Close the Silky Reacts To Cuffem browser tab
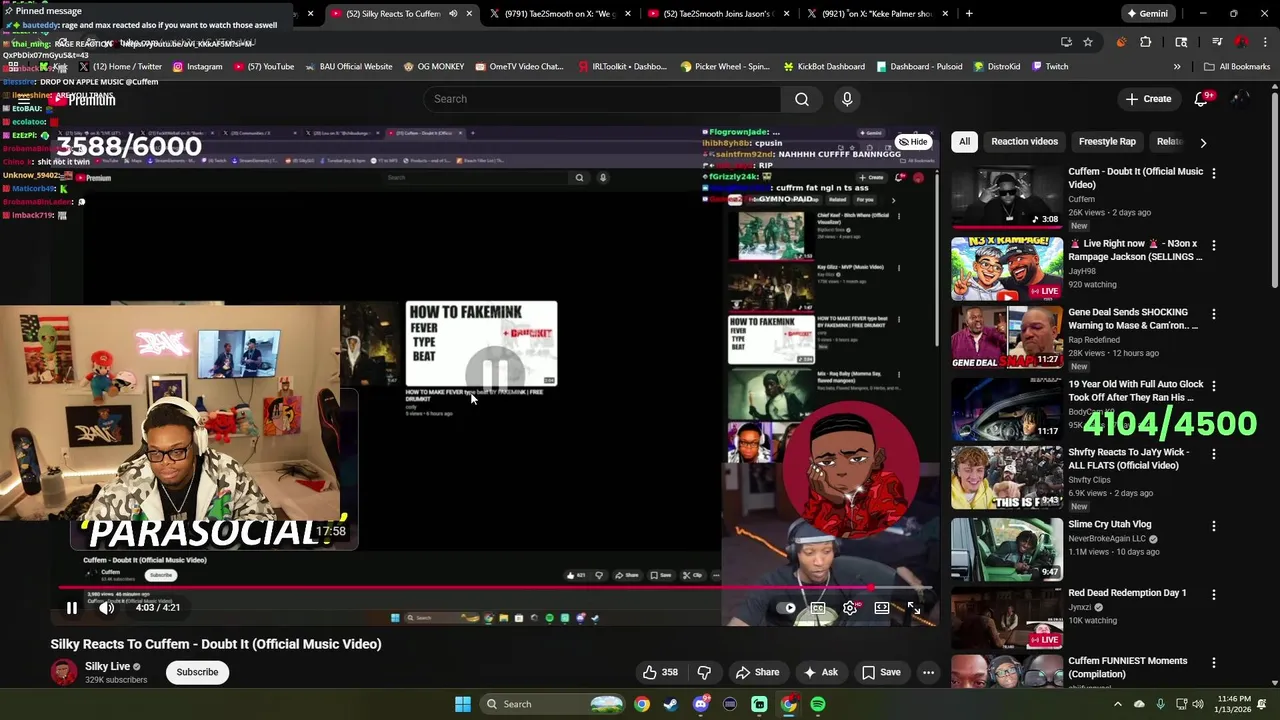1280x720 pixels. [469, 14]
